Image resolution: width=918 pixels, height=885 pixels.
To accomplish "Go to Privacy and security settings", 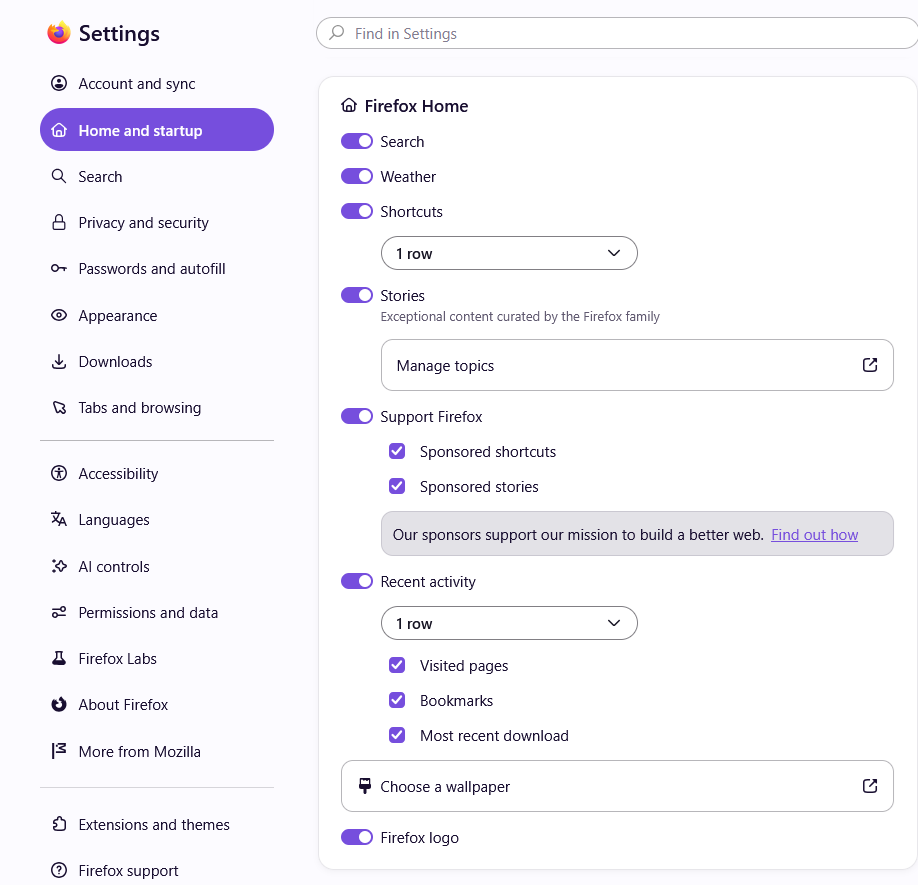I will (x=156, y=222).
